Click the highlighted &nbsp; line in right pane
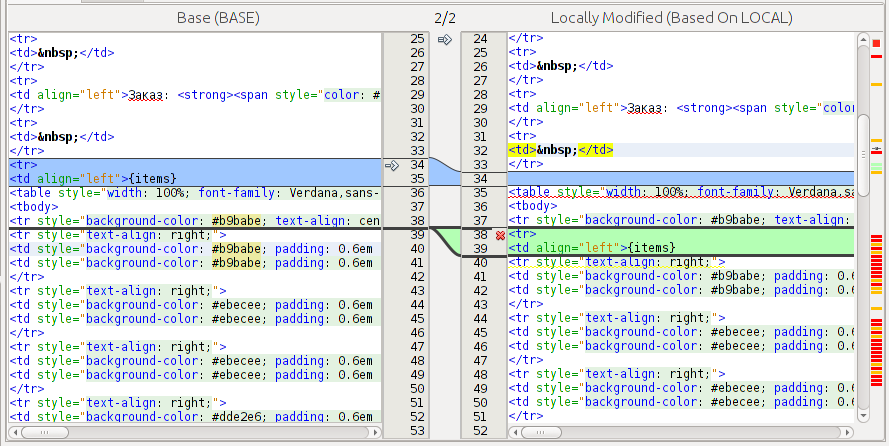Viewport: 889px width, 446px height. point(560,150)
